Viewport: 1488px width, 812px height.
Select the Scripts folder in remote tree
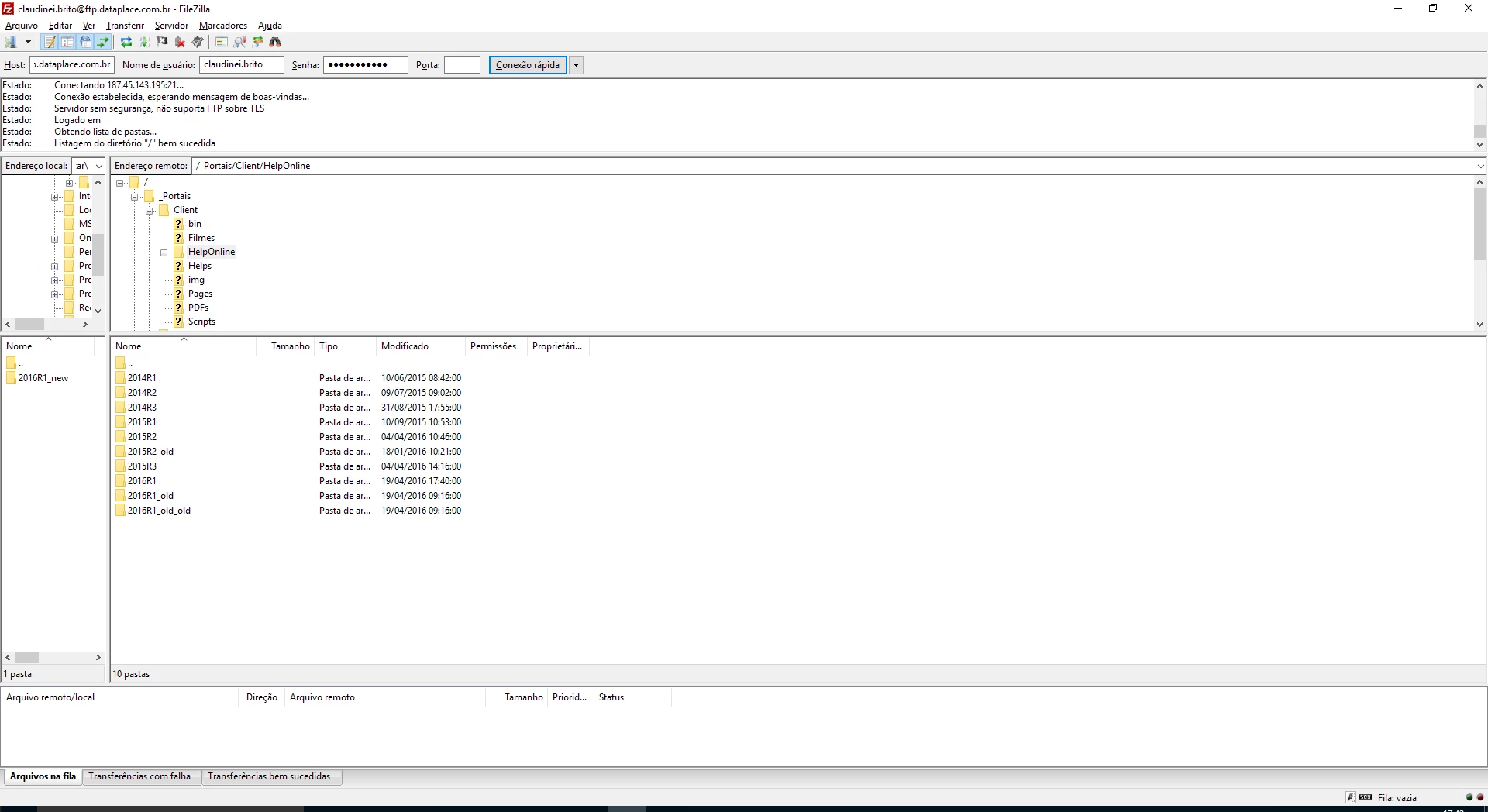pyautogui.click(x=201, y=322)
